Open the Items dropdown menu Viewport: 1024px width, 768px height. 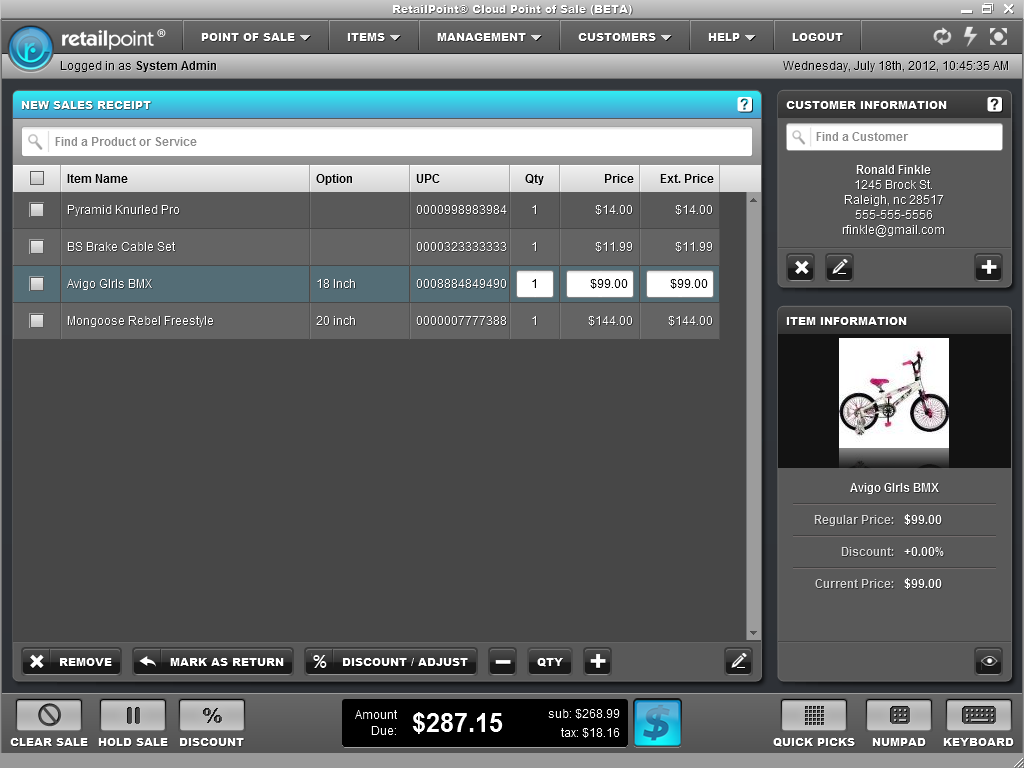click(374, 37)
